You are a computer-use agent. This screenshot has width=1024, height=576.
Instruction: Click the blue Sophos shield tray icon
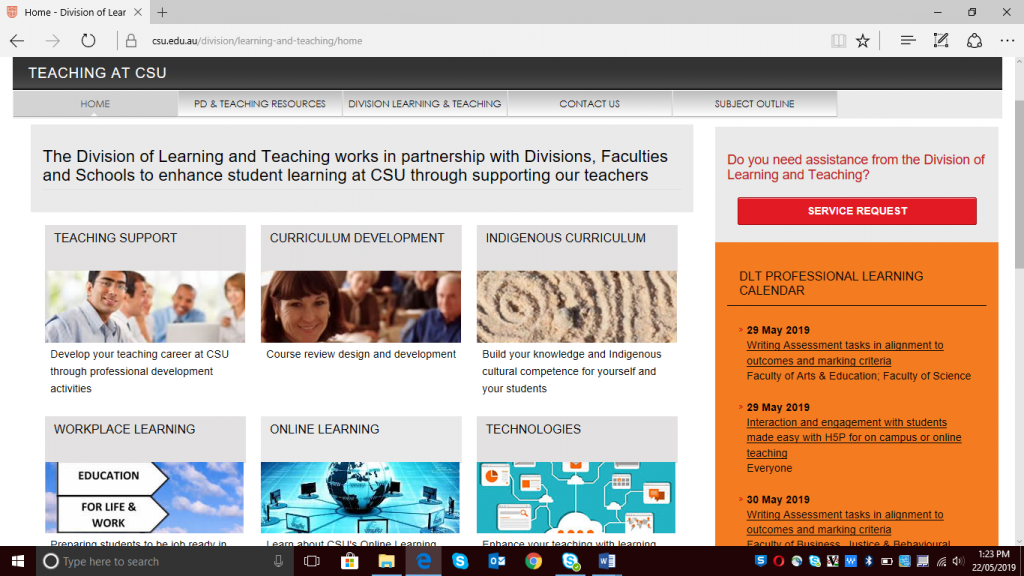point(761,560)
